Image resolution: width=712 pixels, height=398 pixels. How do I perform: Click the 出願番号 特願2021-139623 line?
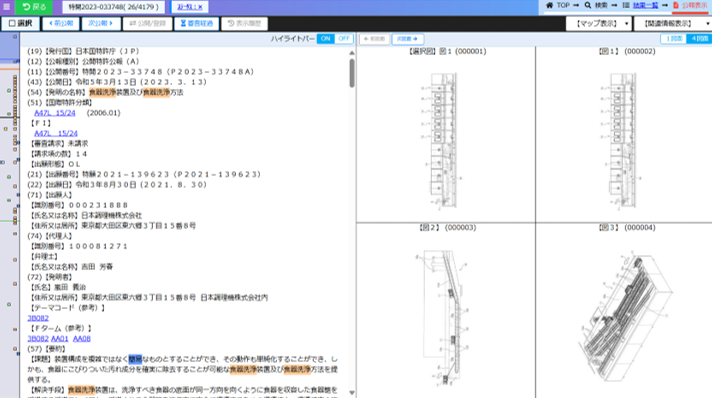(144, 174)
